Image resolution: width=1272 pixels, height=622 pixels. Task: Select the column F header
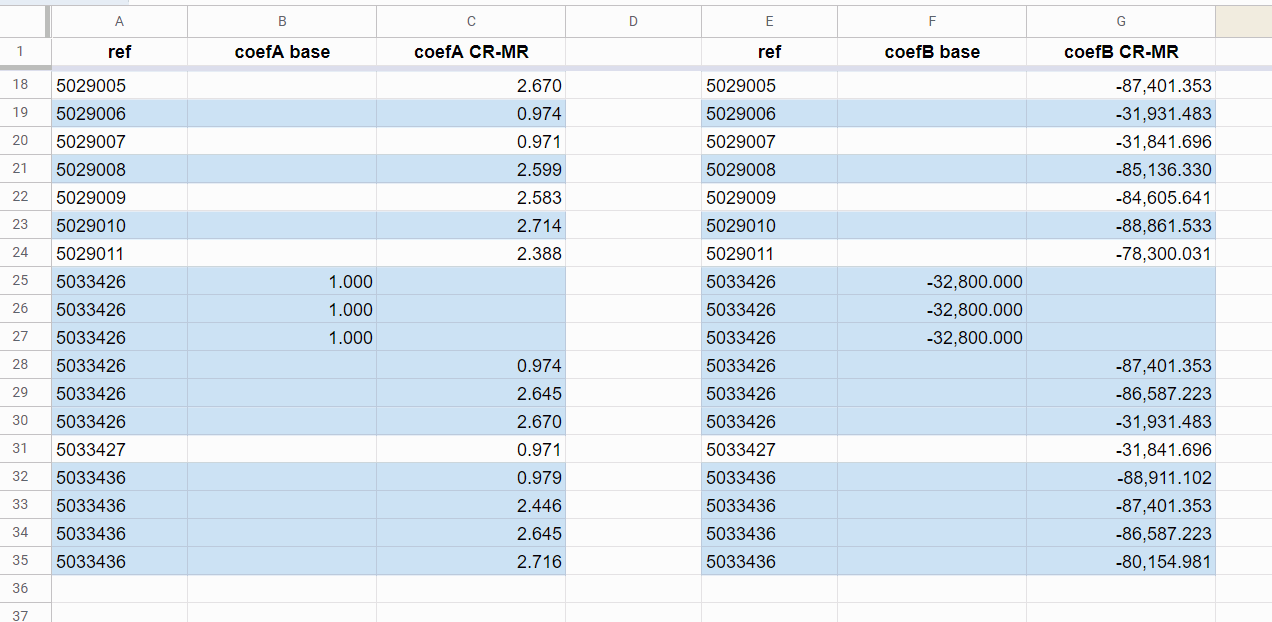click(x=932, y=21)
